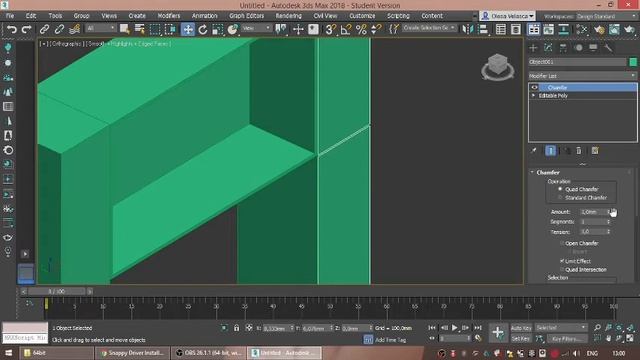Image resolution: width=640 pixels, height=360 pixels.
Task: Select the Quad Chamfer radio button
Action: [x=560, y=189]
